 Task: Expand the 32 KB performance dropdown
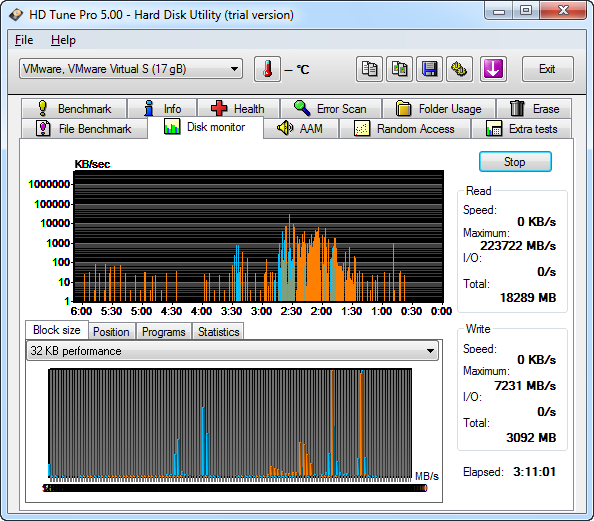pyautogui.click(x=232, y=351)
